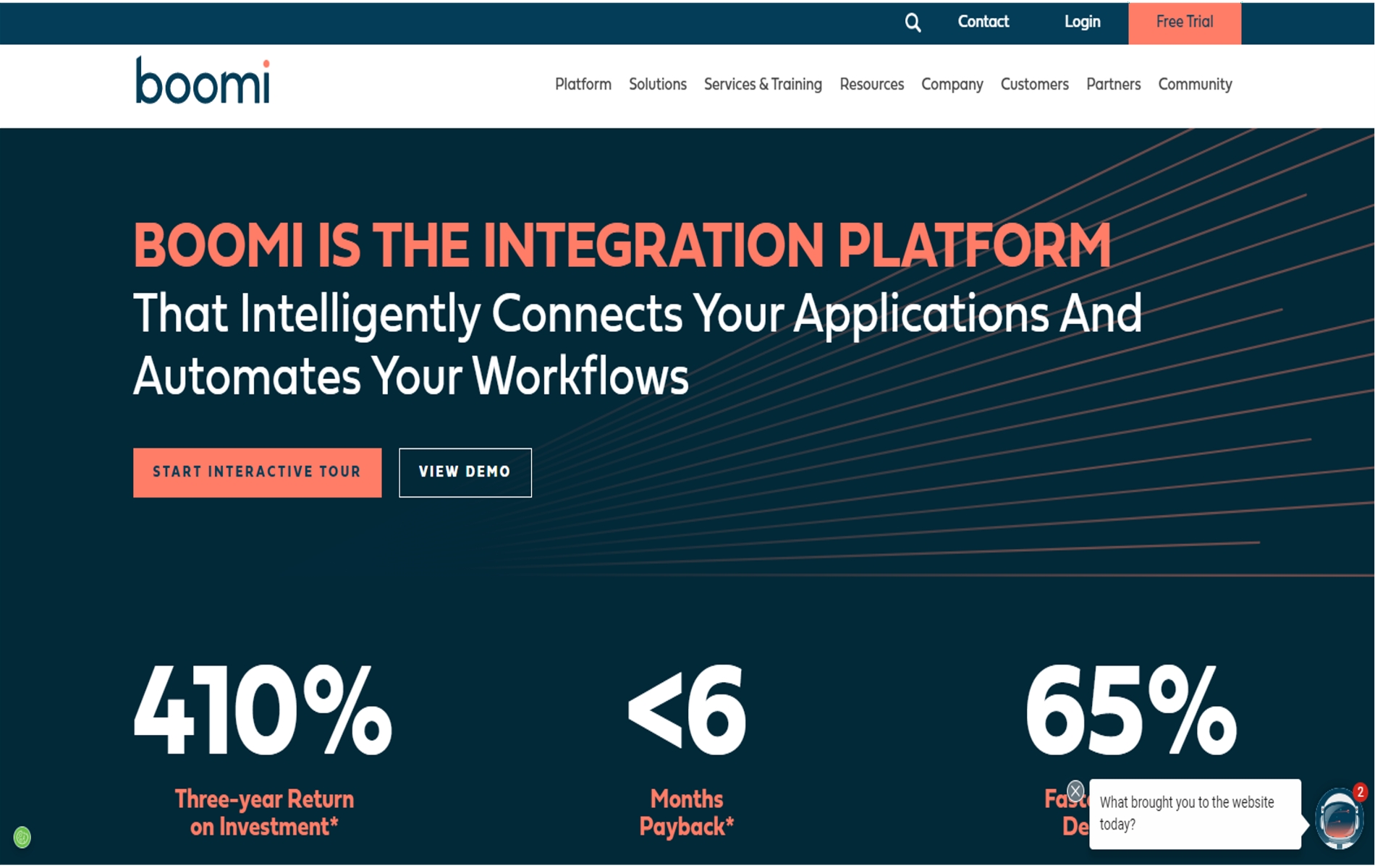This screenshot has height=868, width=1375.
Task: Dismiss the chat prompt with the X icon
Action: tap(1076, 789)
